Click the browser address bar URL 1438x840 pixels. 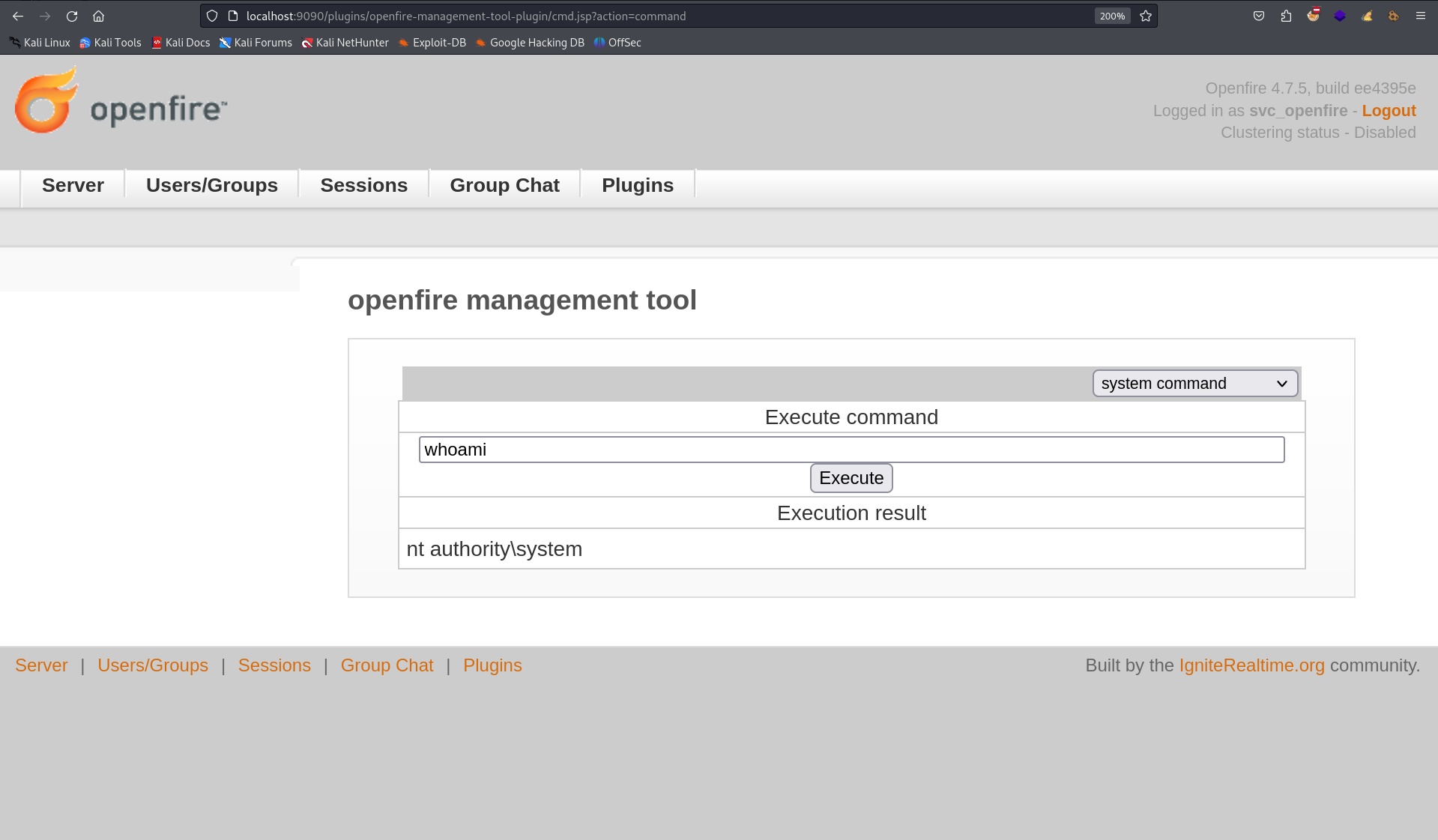(465, 16)
